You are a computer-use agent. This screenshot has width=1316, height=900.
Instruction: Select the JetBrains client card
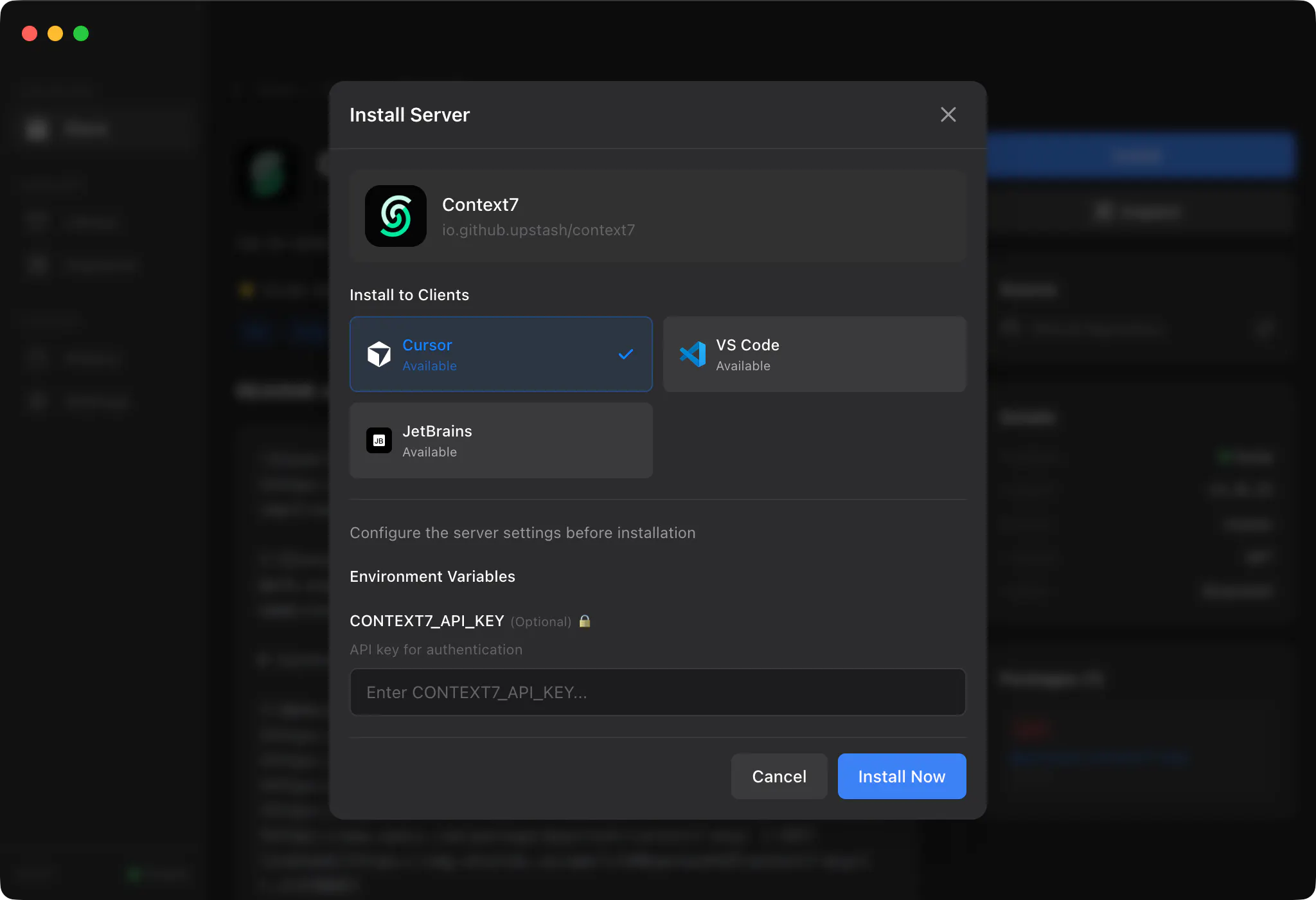coord(501,440)
